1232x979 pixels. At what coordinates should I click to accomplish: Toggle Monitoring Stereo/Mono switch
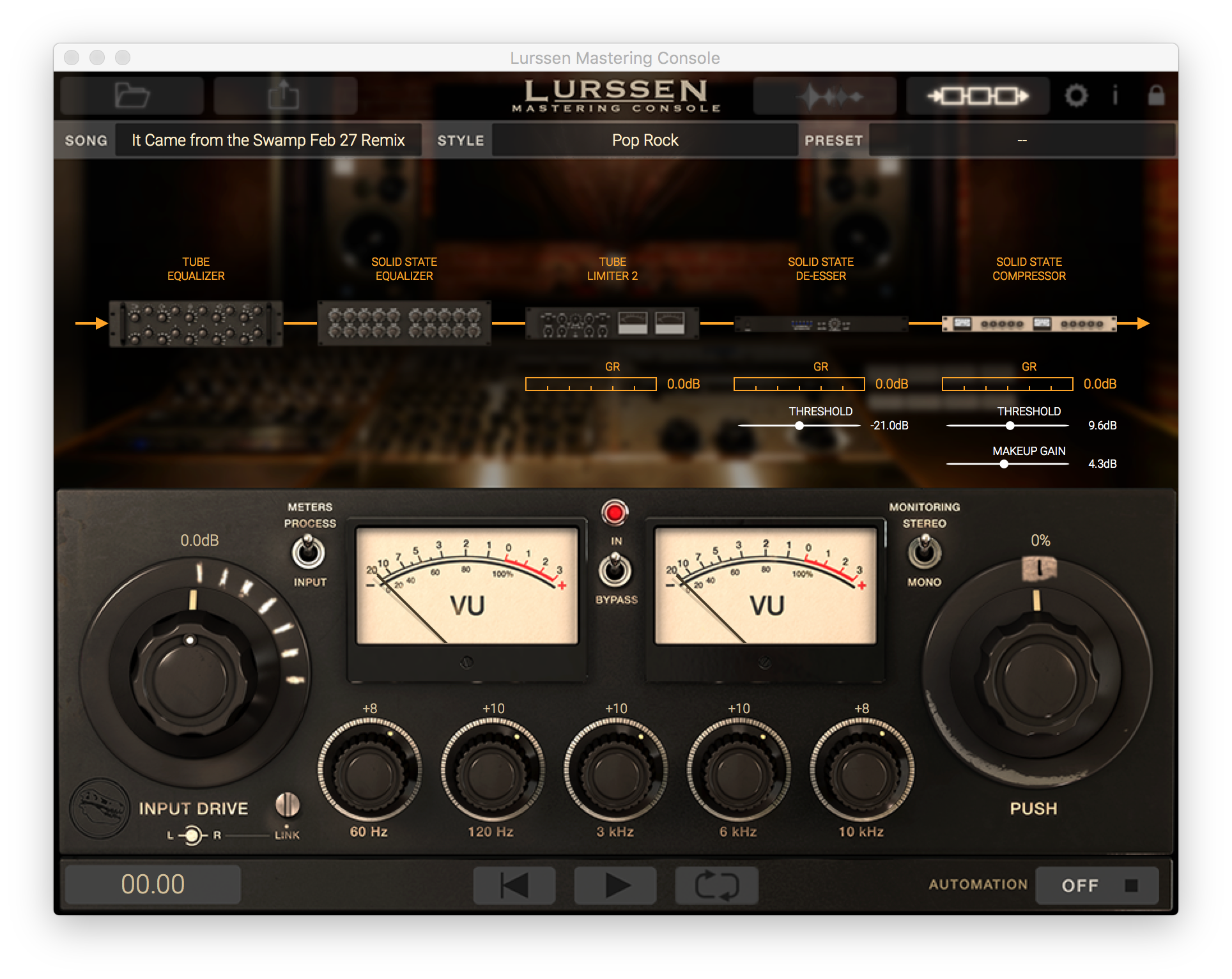point(924,552)
